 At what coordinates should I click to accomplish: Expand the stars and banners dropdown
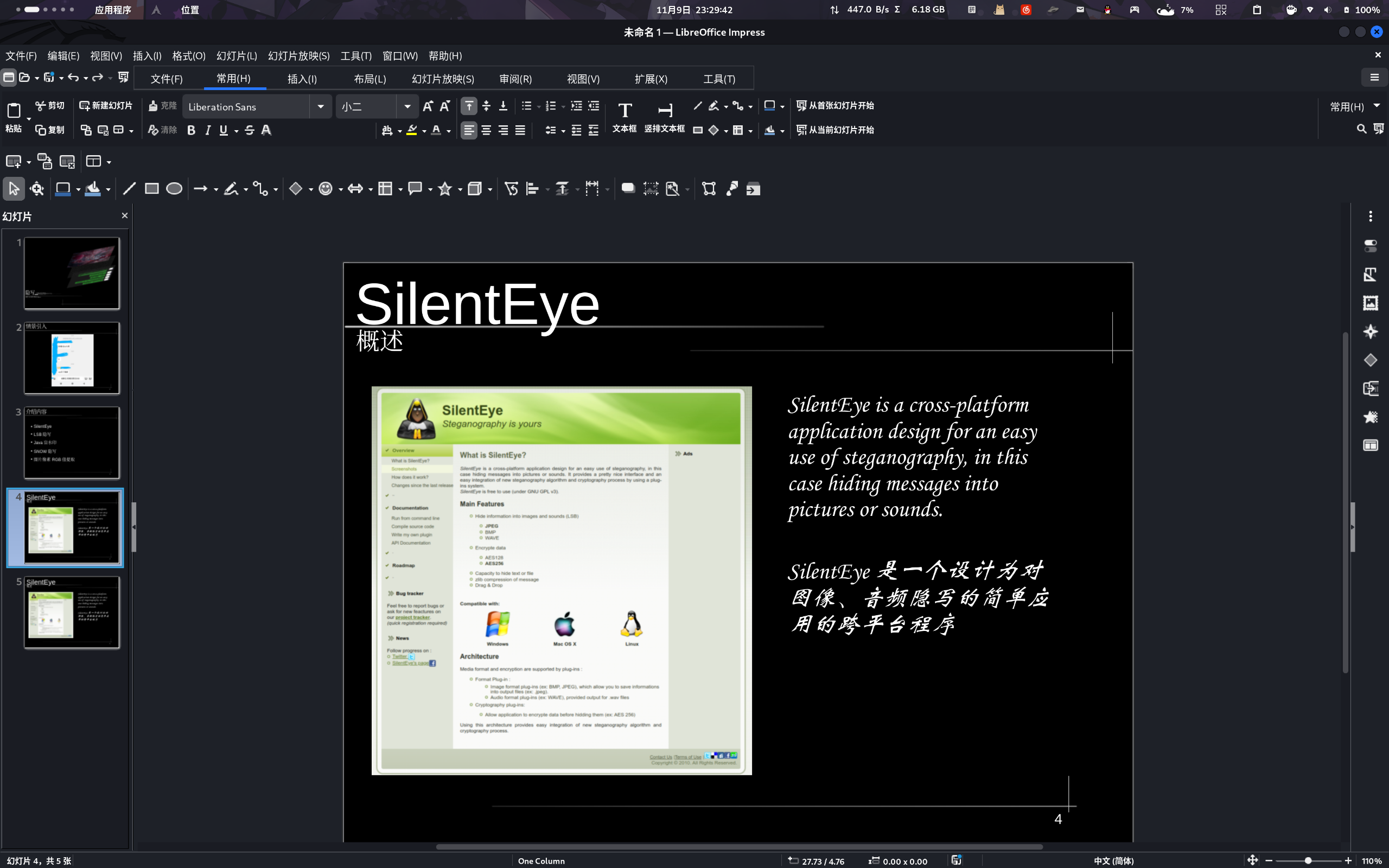(460, 189)
